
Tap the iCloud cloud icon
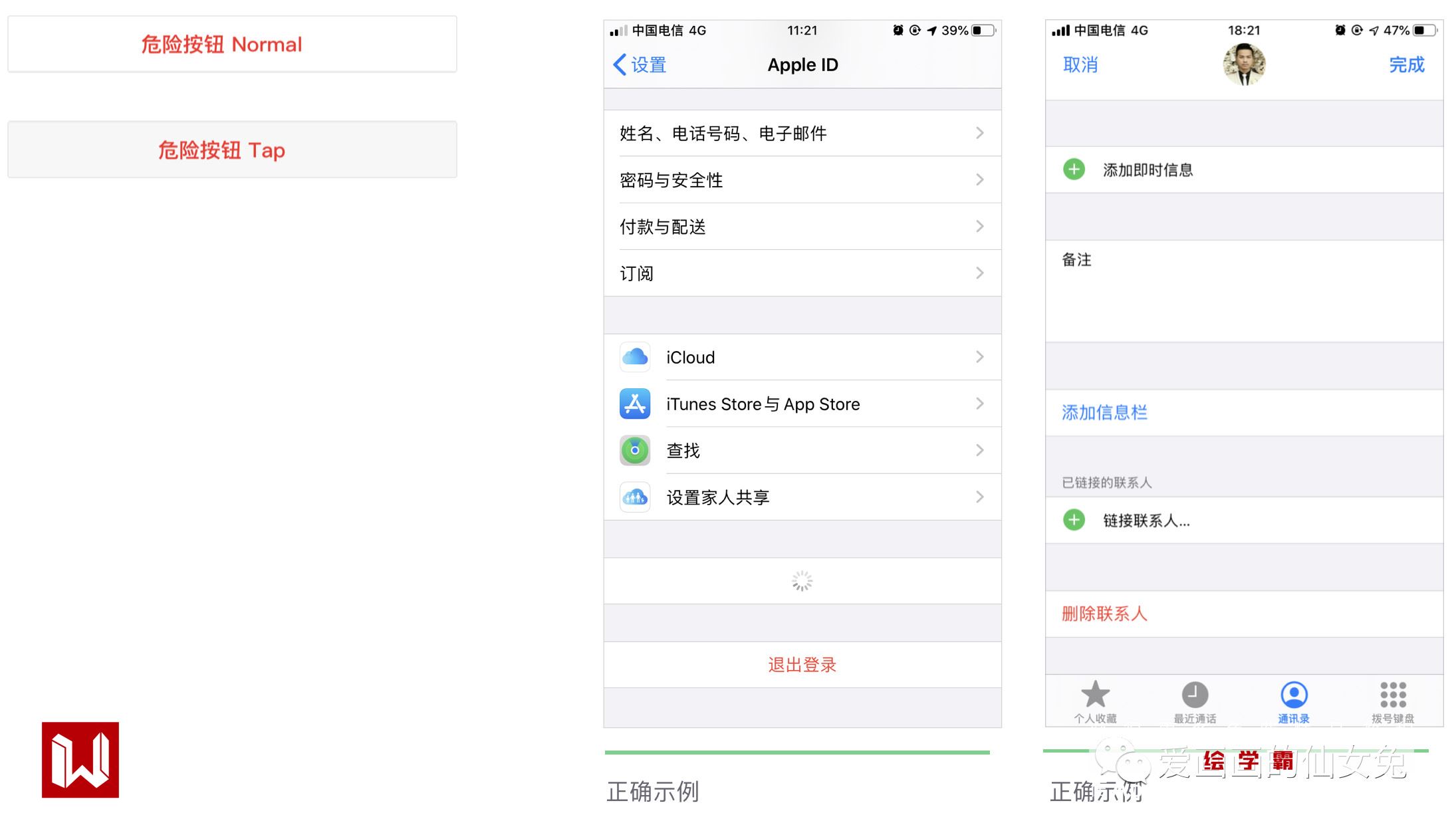(x=635, y=357)
